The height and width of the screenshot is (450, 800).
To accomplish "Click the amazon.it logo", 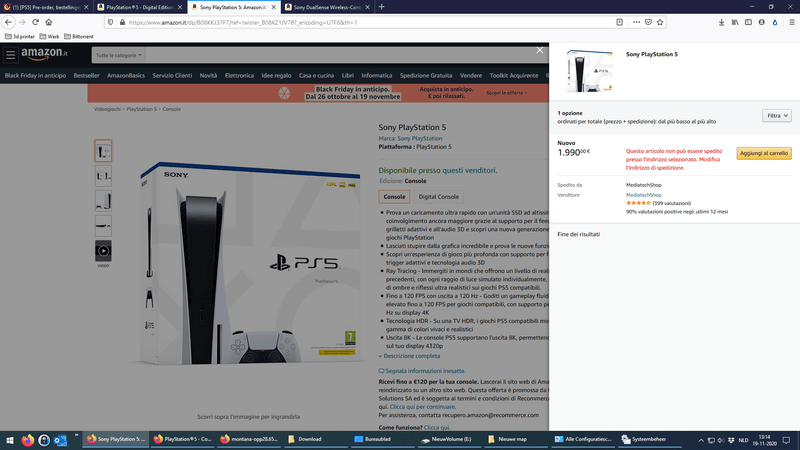I will 44,54.
